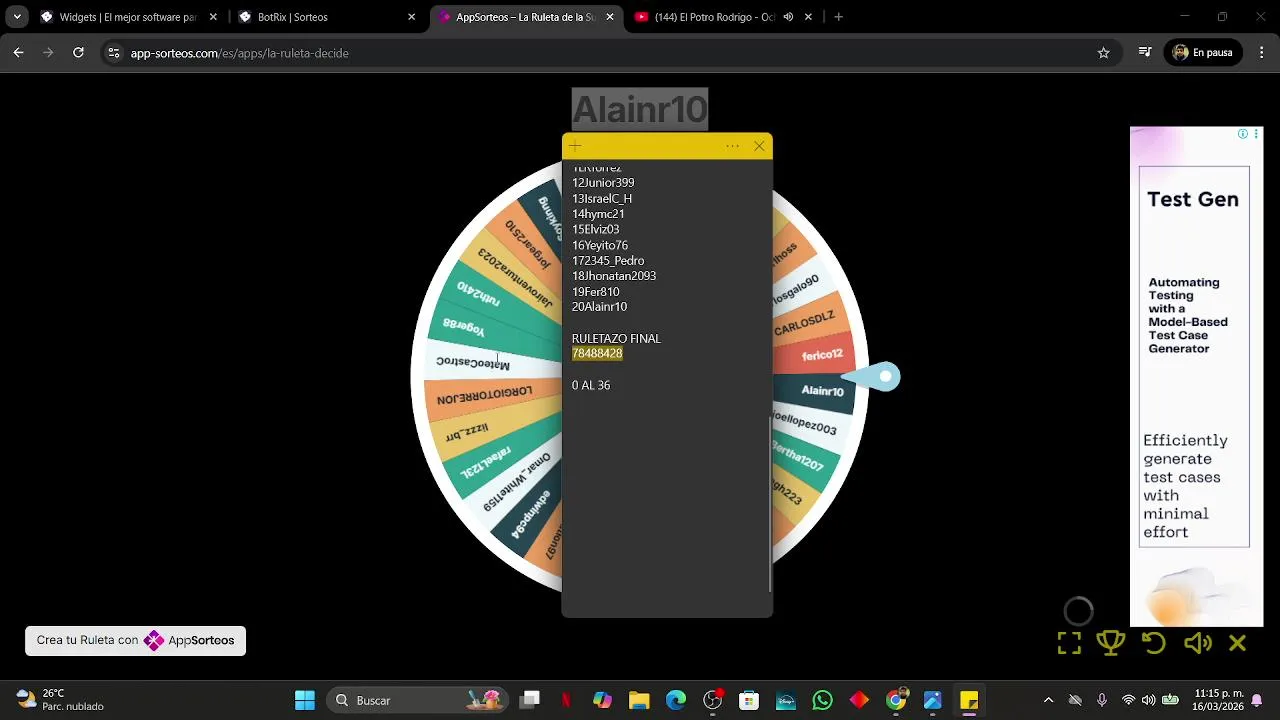The image size is (1280, 720).
Task: Open the browser media controls icon
Action: click(x=1145, y=53)
